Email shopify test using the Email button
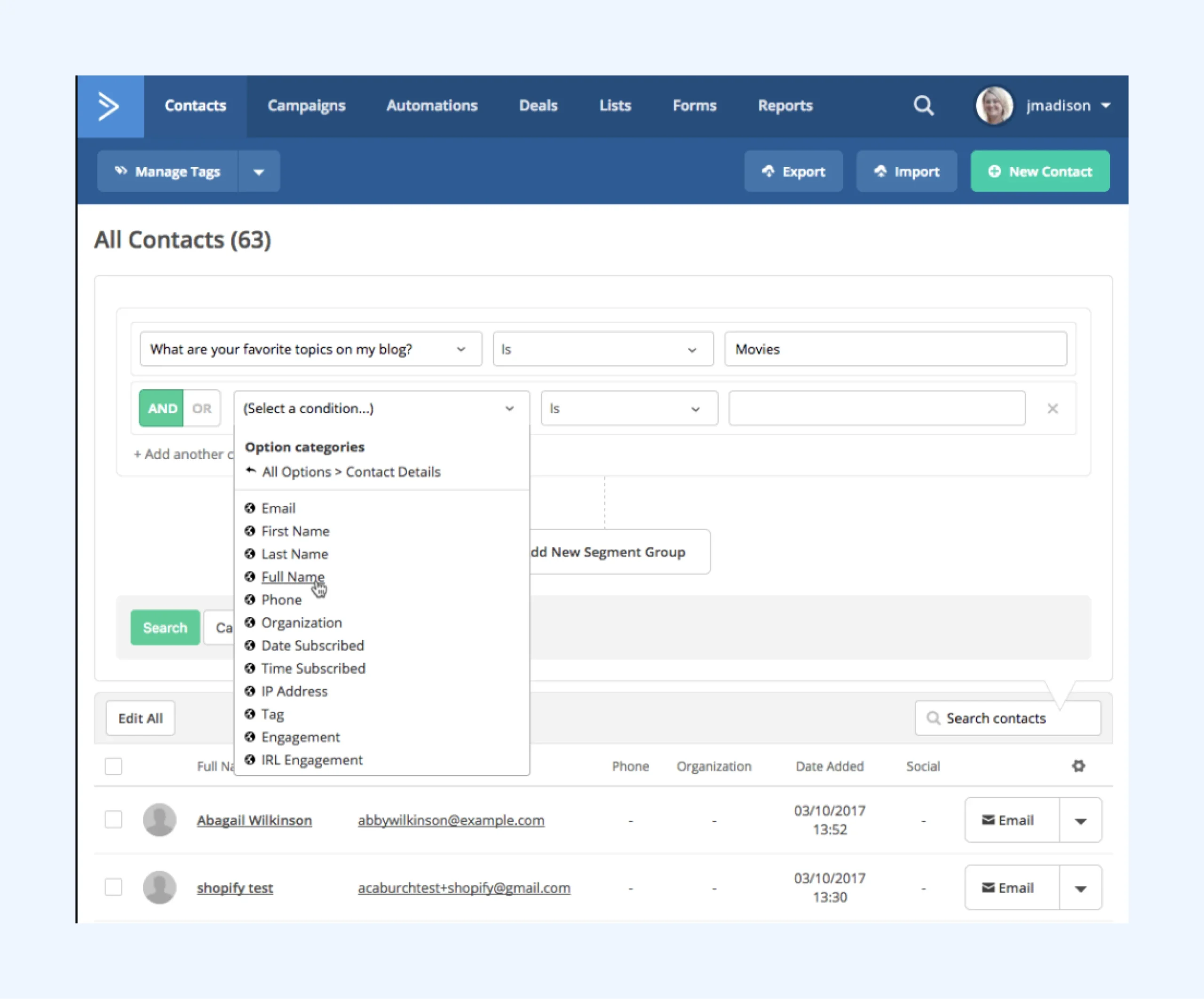 point(1013,888)
